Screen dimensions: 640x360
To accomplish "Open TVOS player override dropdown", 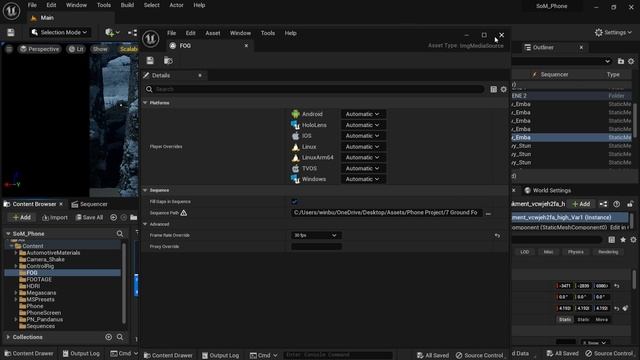I will (362, 168).
